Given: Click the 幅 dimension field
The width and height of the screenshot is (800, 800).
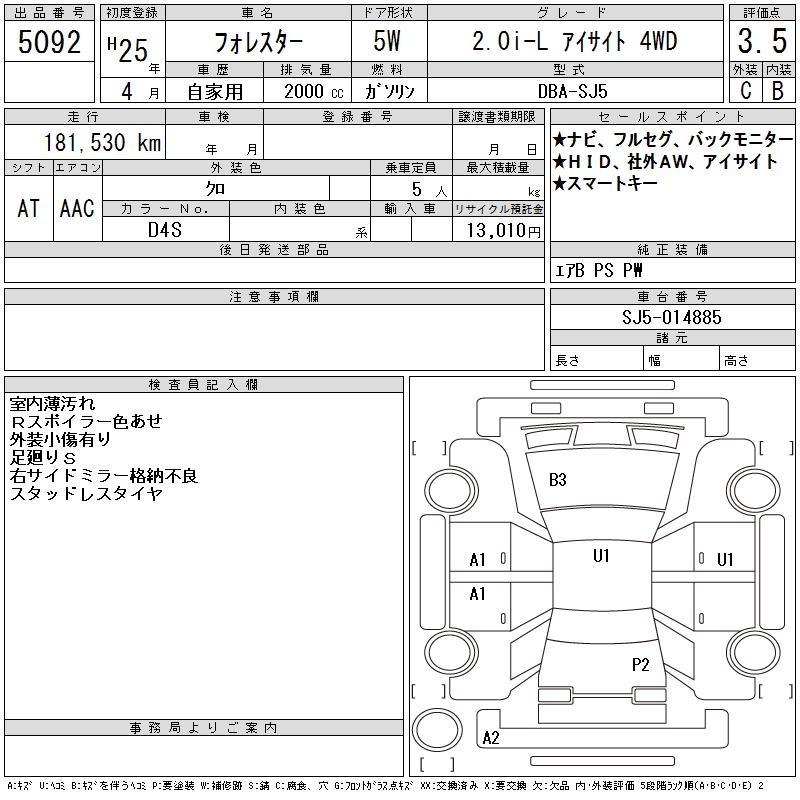Looking at the screenshot, I should (x=682, y=360).
